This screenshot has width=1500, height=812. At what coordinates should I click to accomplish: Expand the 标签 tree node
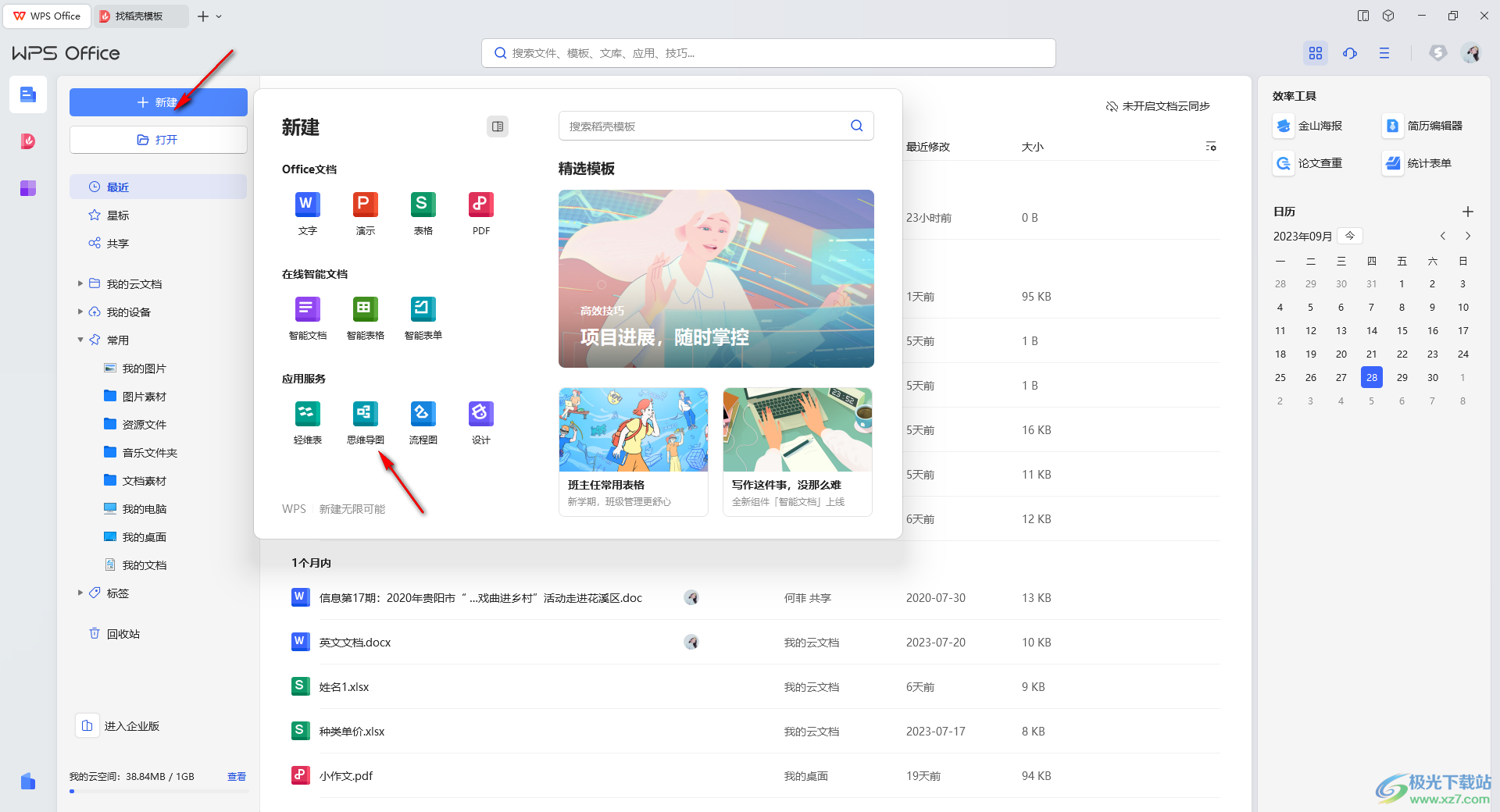point(80,593)
